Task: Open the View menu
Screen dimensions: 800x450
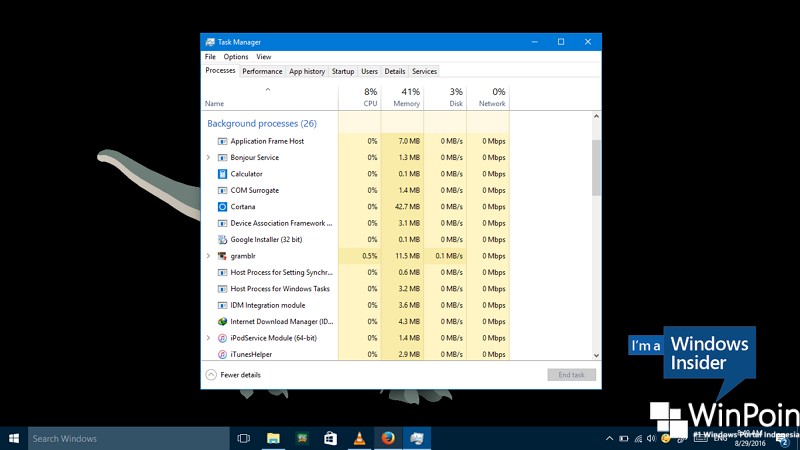Action: coord(264,57)
